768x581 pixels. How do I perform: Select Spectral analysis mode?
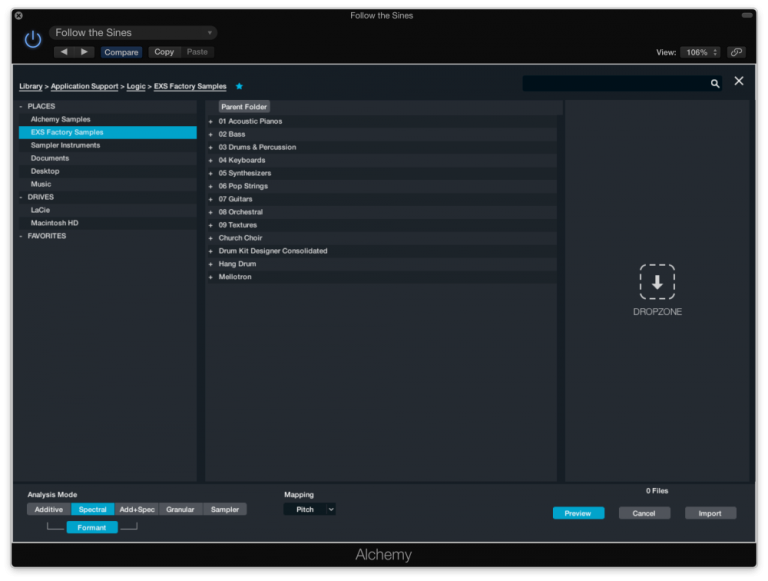(x=93, y=509)
